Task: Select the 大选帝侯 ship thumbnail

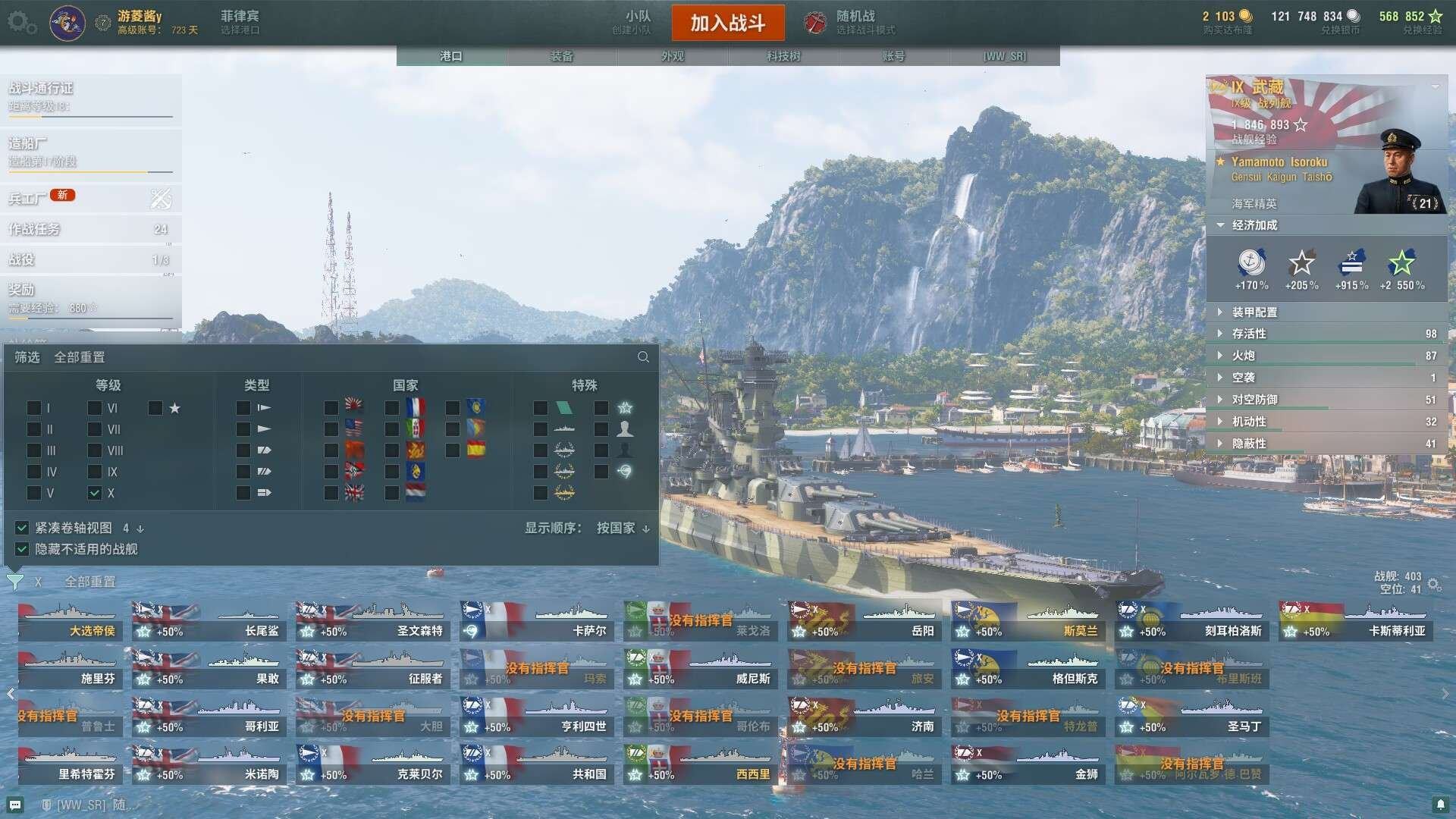Action: click(x=70, y=620)
